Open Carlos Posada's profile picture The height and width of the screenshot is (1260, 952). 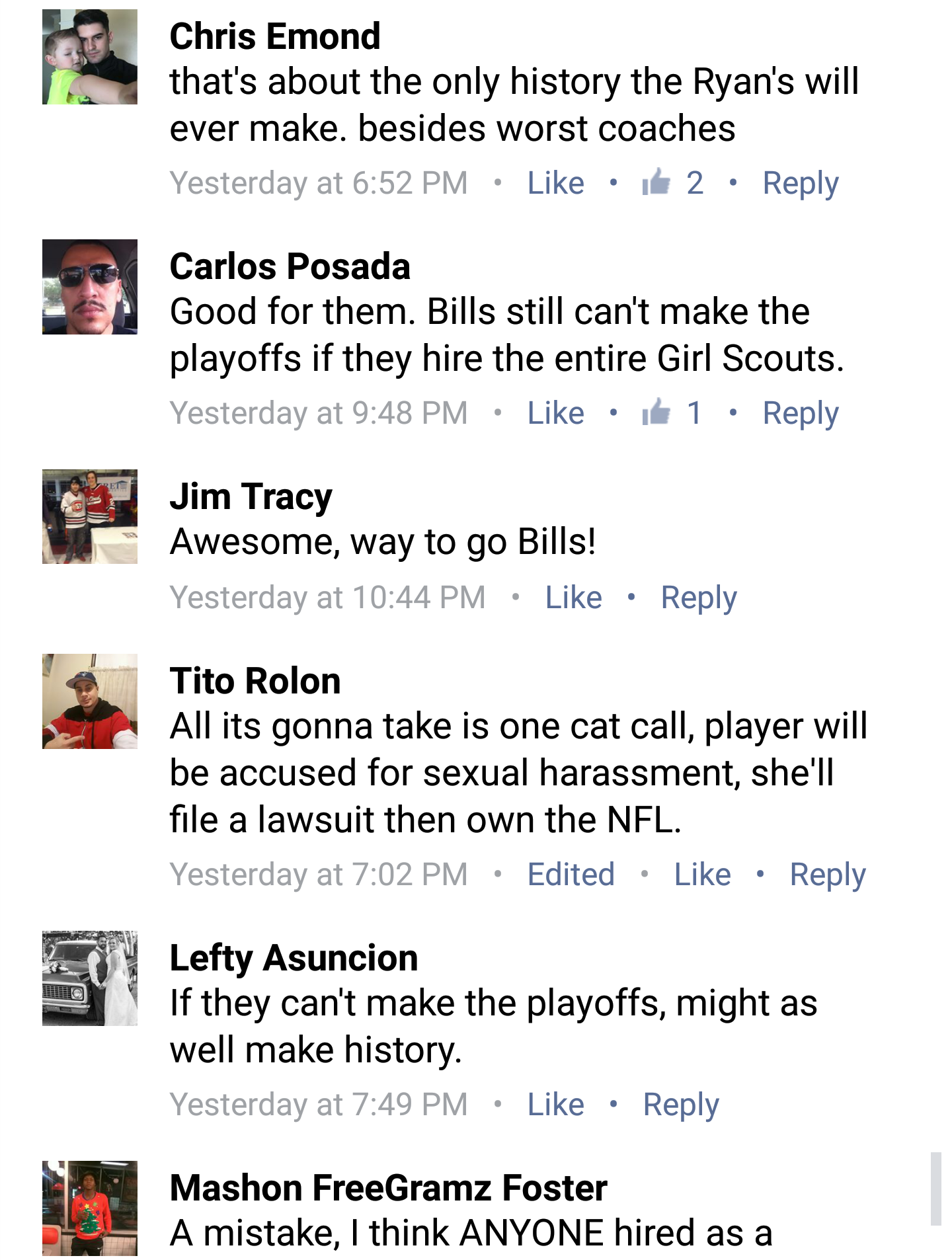90,287
